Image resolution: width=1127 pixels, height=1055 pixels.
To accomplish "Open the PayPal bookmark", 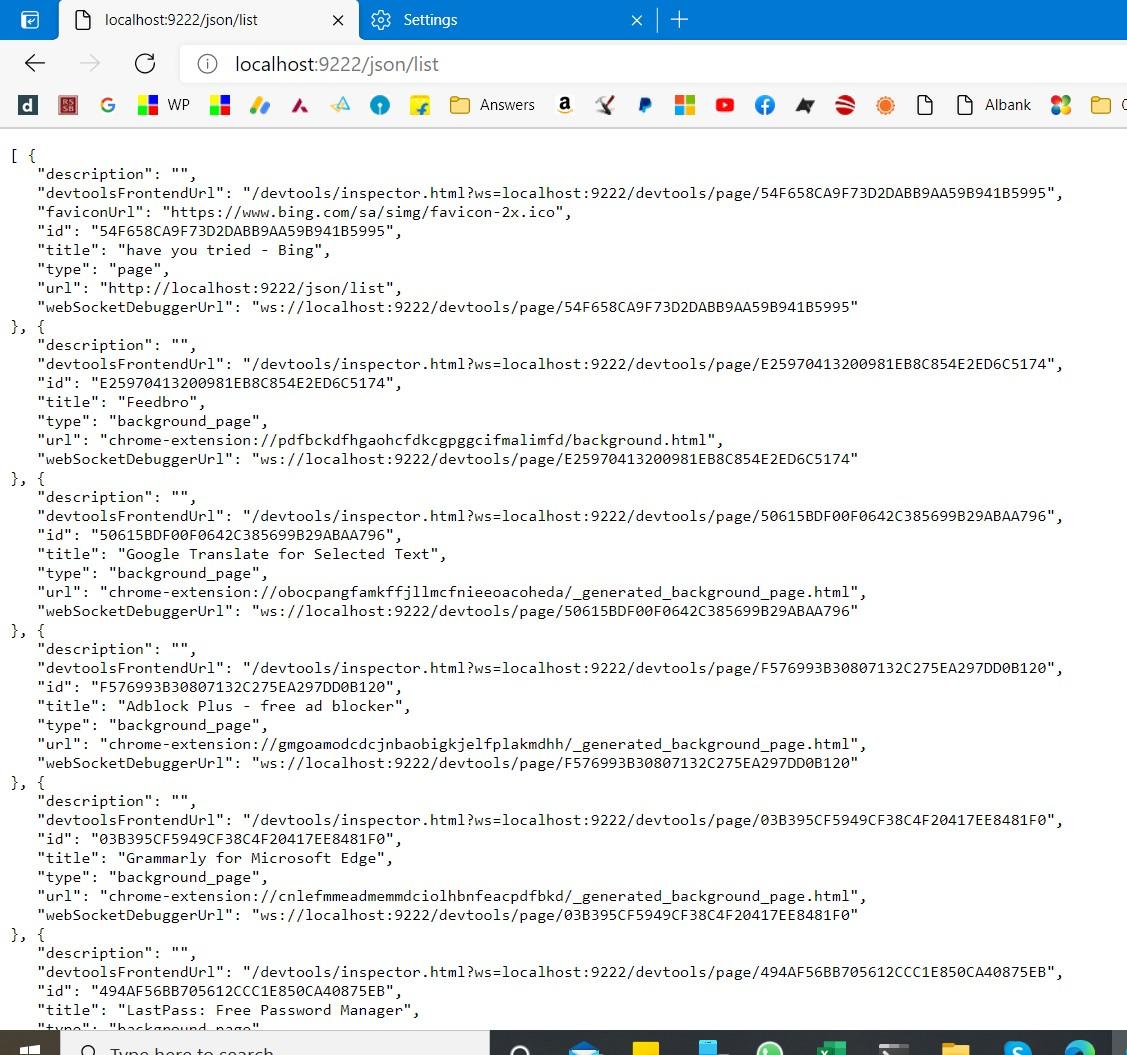I will pyautogui.click(x=645, y=106).
